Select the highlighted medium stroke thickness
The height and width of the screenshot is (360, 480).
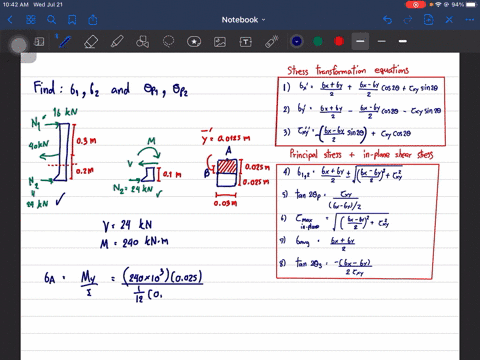tap(360, 41)
